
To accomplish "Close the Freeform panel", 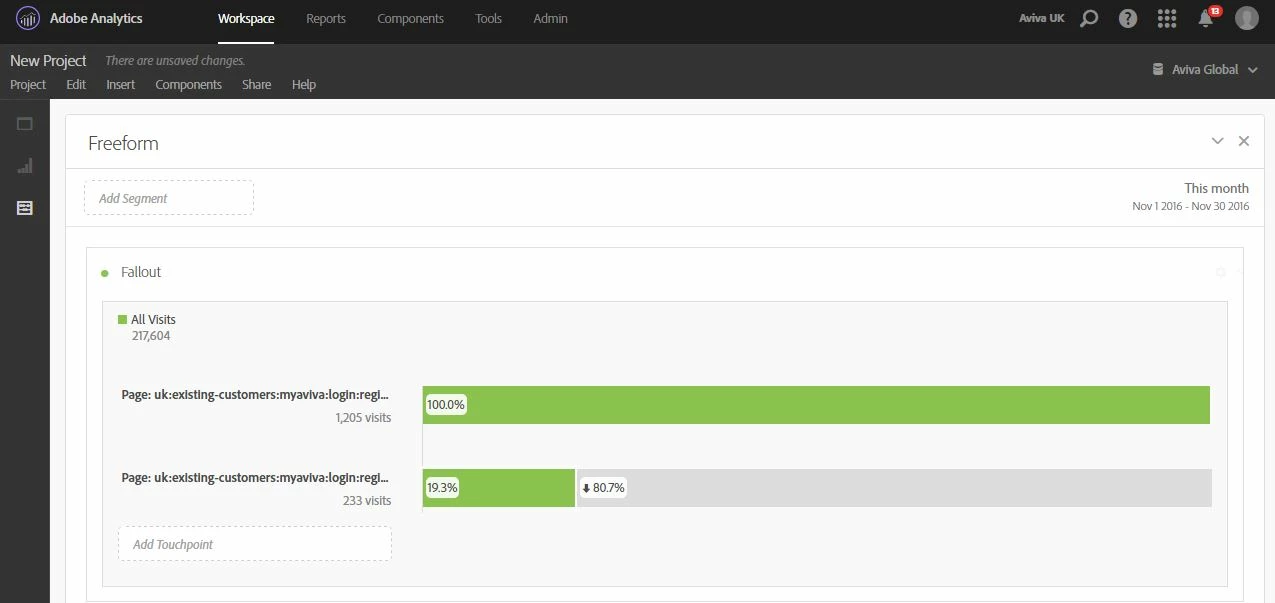I will (1244, 141).
